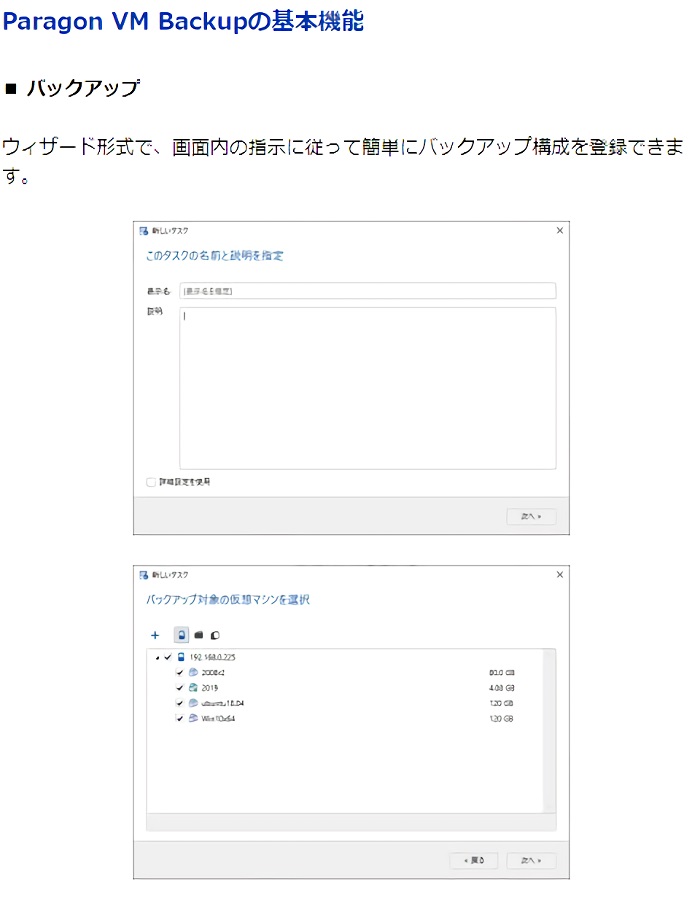Click the page title 'Paragon VM Backupの基本機能'
Viewport: 700px width, 906px height.
(183, 21)
